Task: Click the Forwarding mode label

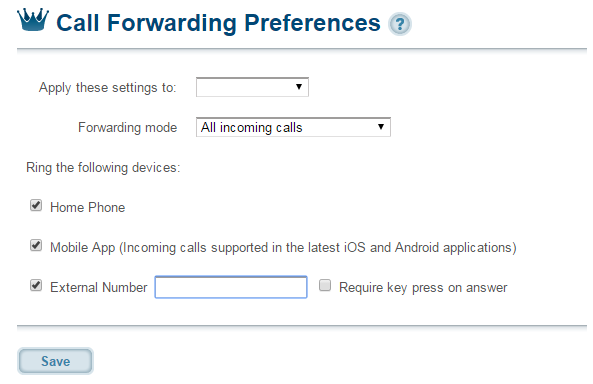Action: click(127, 127)
